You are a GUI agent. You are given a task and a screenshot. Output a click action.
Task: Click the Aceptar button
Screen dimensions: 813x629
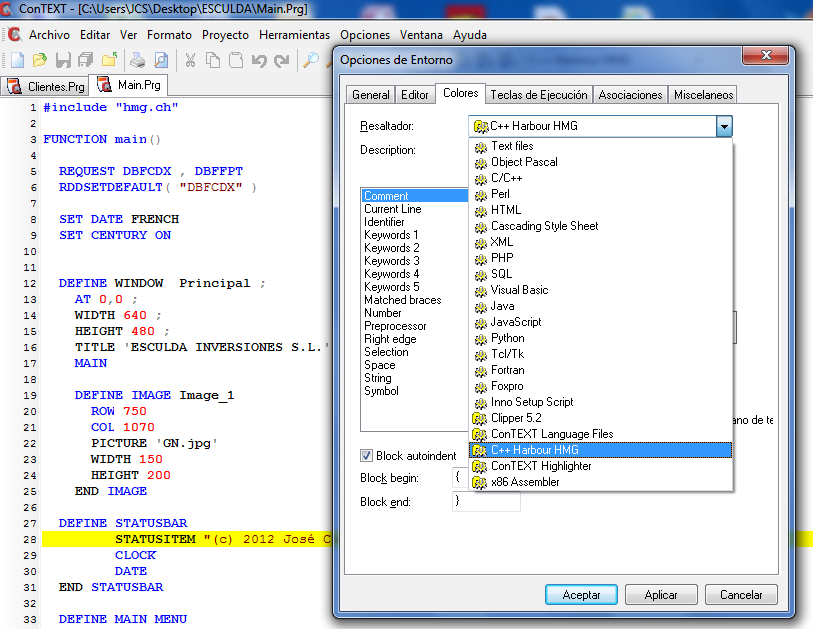pos(581,595)
